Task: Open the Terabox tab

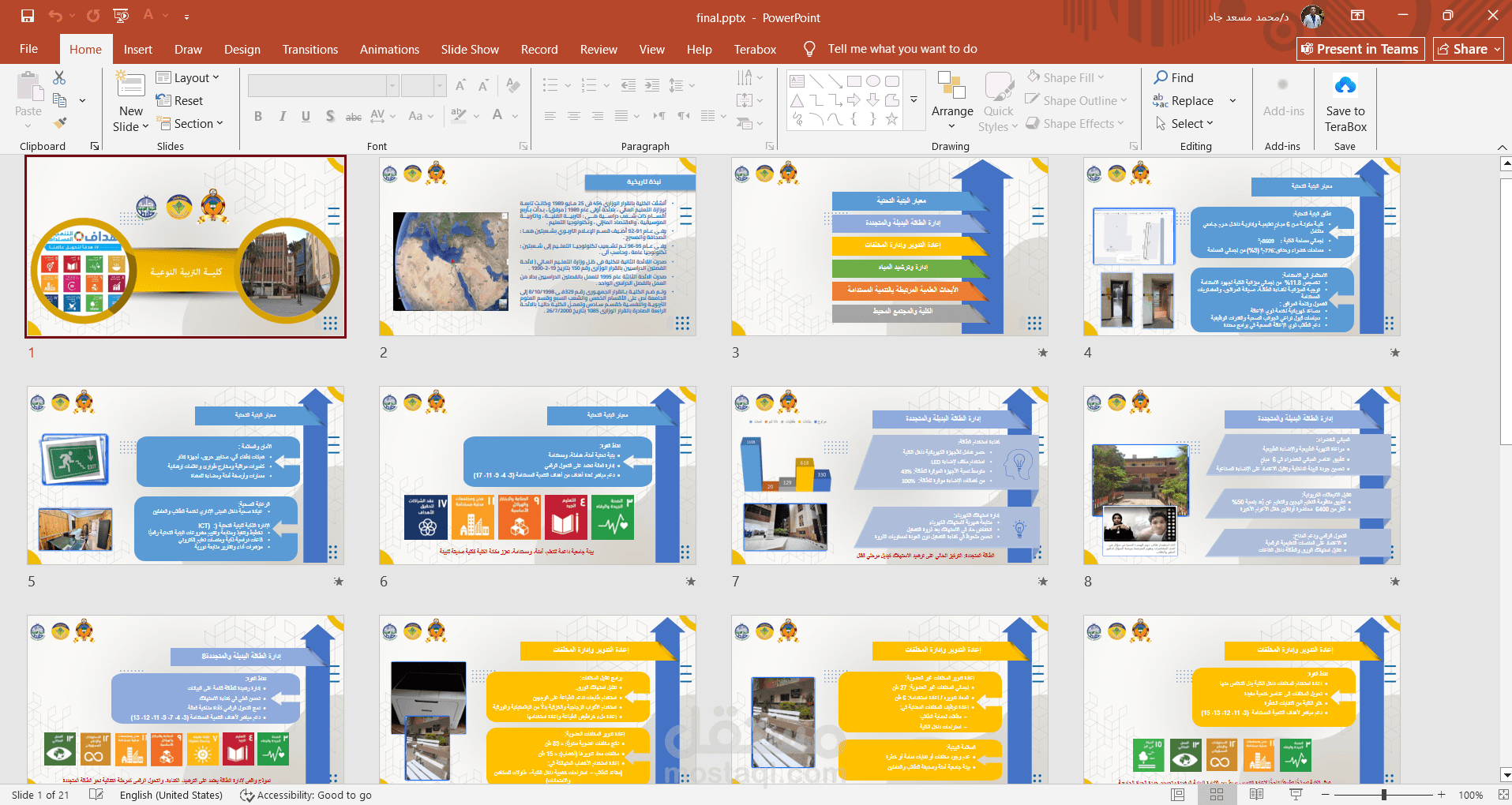Action: 756,49
